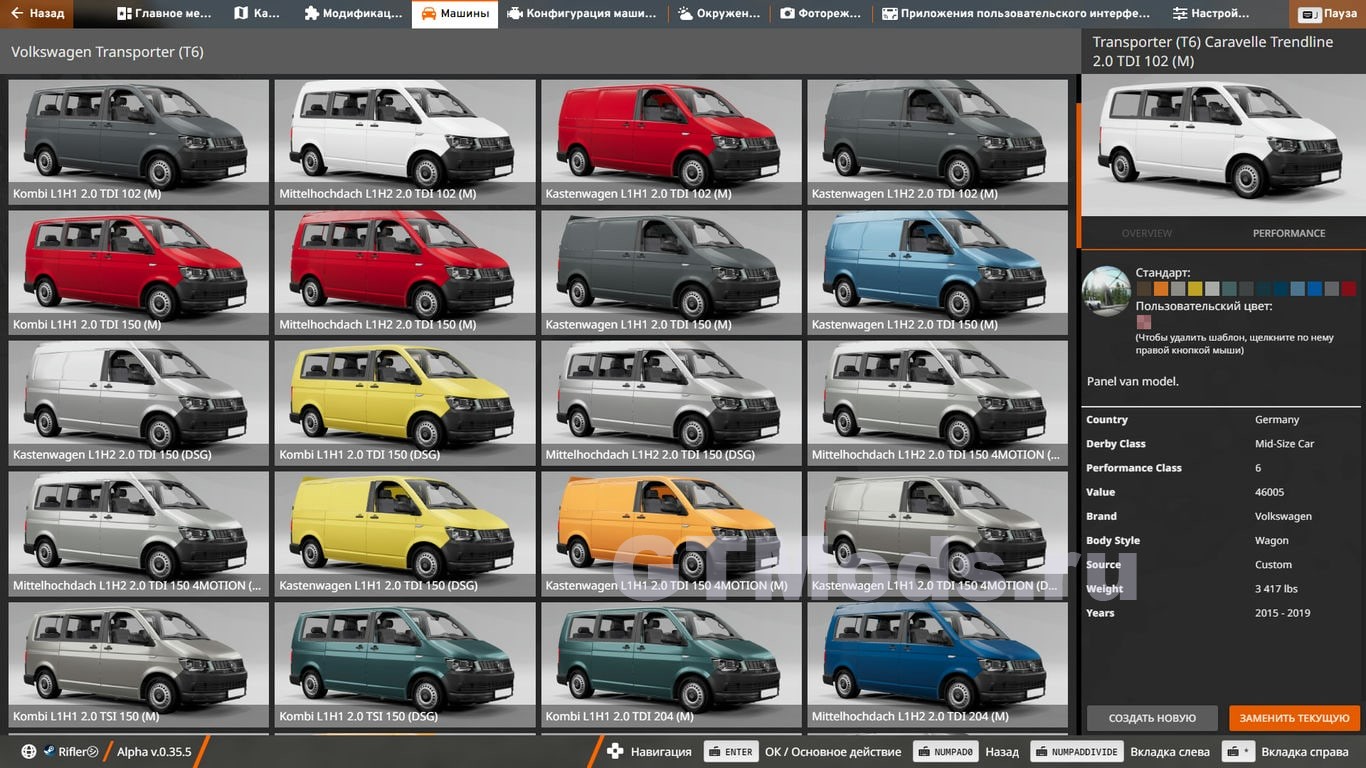Viewport: 1366px width, 768px height.
Task: Launch Фоторежим camera mode
Action: [x=820, y=14]
